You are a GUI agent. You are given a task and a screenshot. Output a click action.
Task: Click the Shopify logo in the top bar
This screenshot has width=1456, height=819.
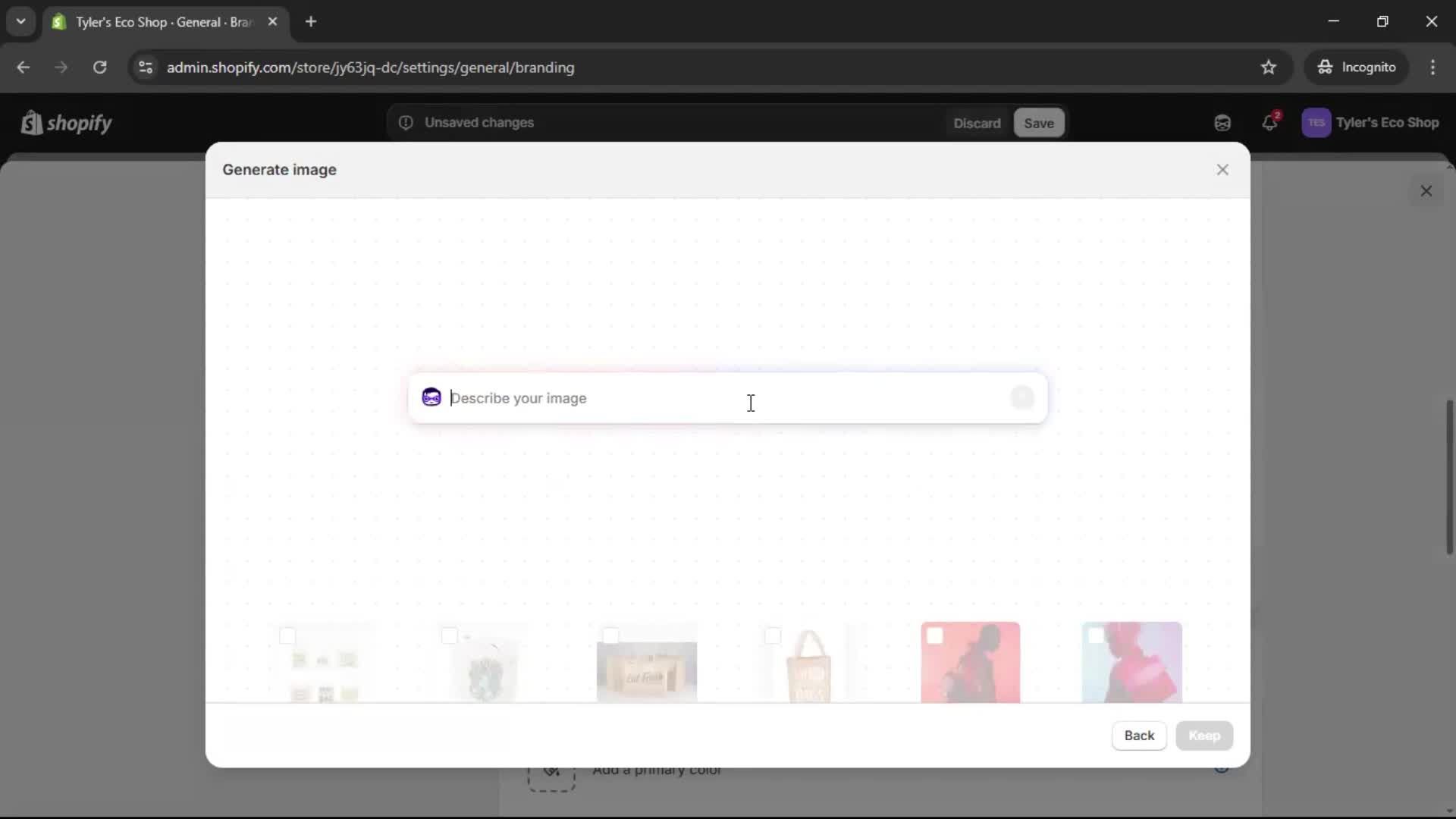click(x=67, y=123)
